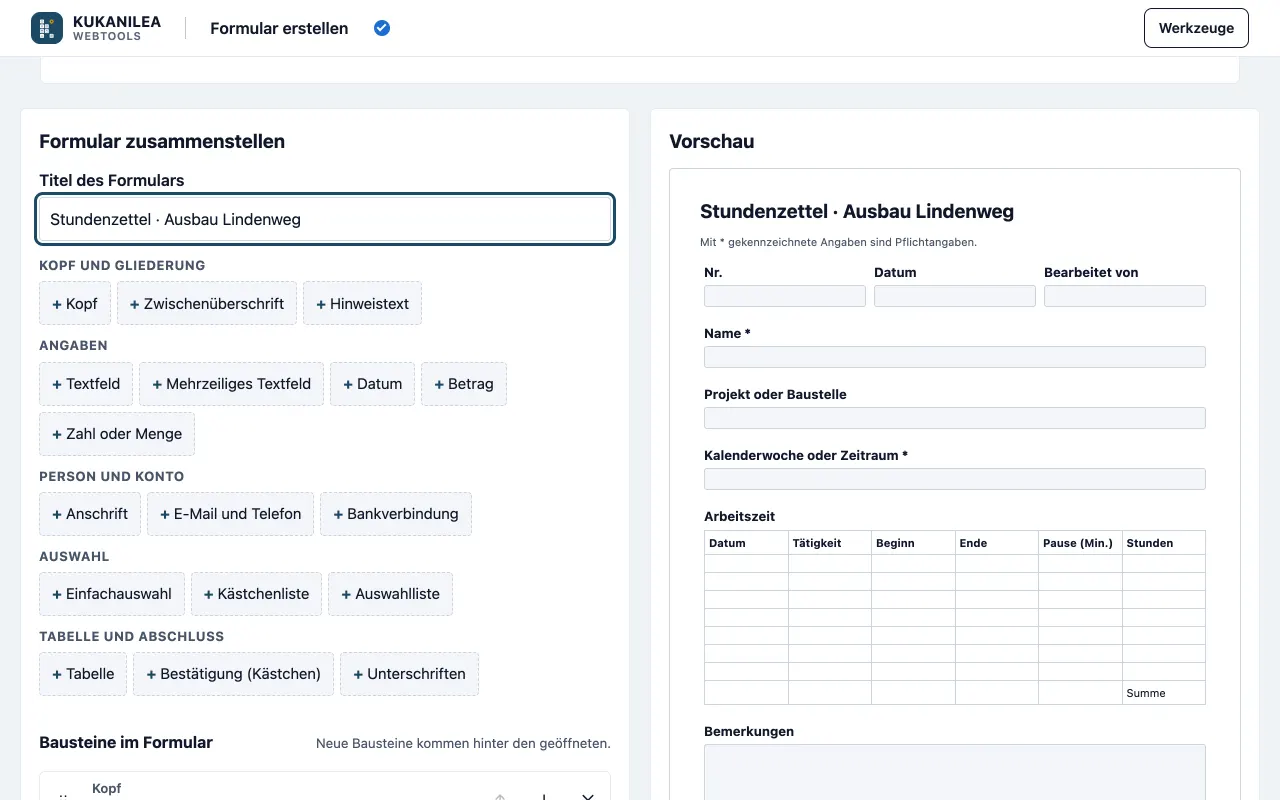
Task: Click into the Titel des Formulars field
Action: [x=325, y=219]
